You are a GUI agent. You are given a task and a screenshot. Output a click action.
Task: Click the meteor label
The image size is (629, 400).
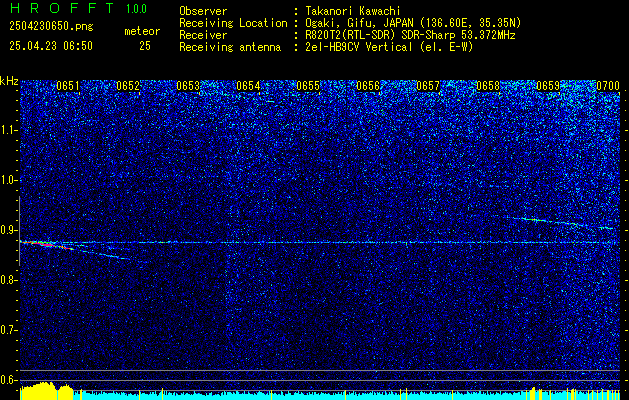coord(142,31)
